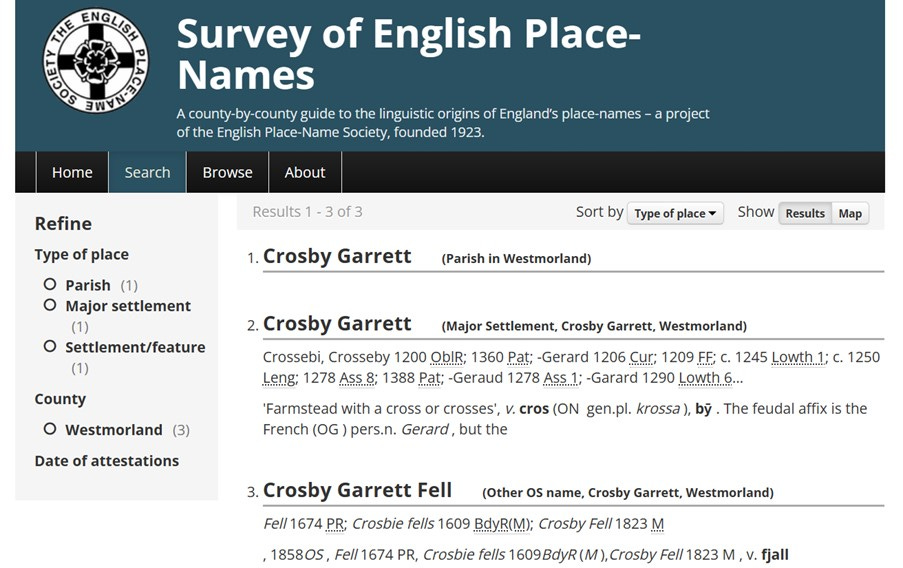
Task: Click the 1823 M source abbreviation
Action: coord(658,524)
